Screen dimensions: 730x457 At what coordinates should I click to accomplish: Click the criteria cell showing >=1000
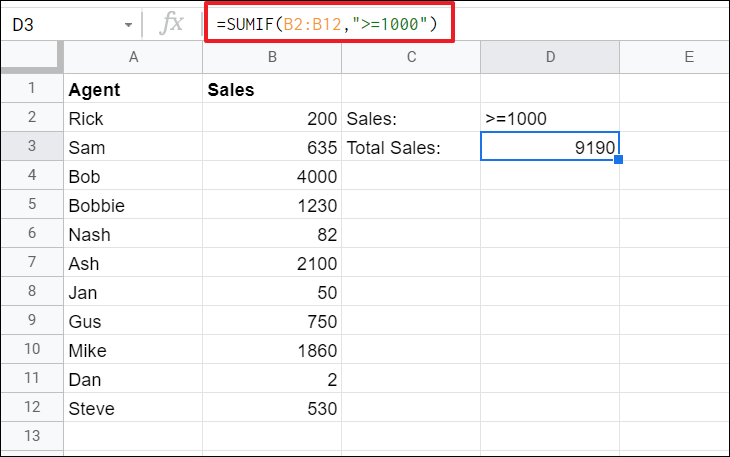pos(550,118)
